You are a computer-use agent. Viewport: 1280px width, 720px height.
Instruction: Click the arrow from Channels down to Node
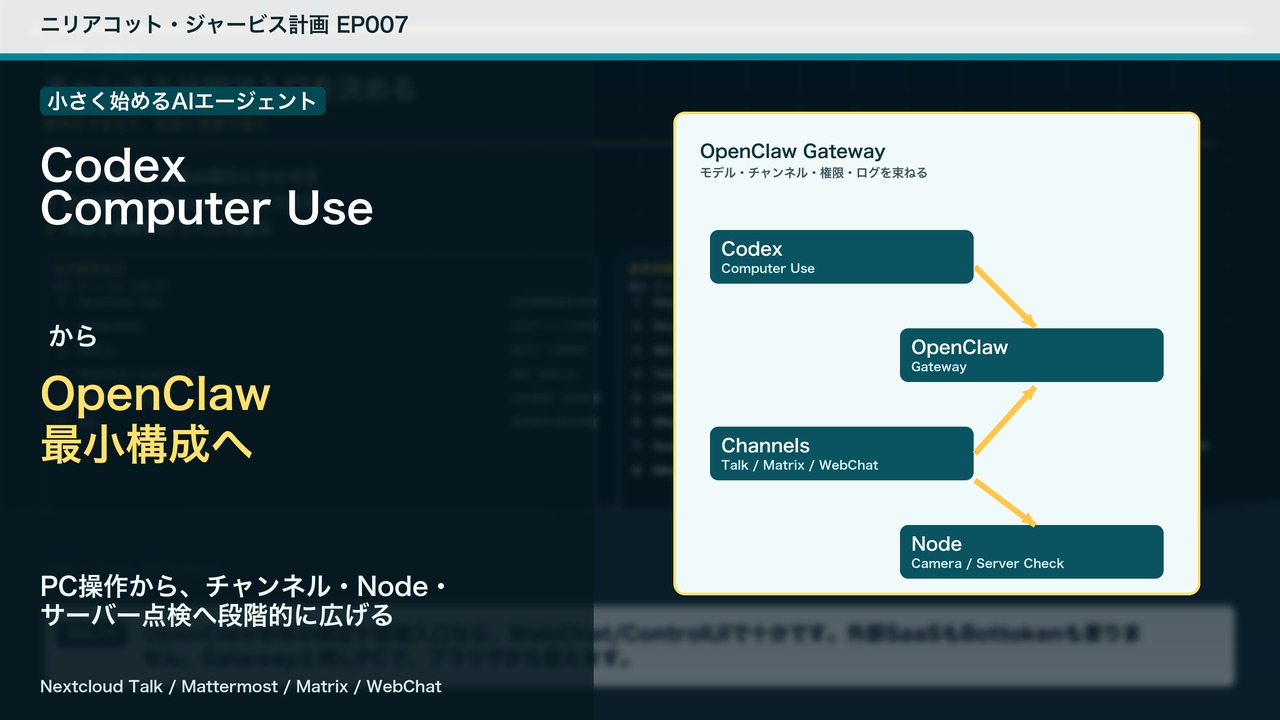pos(1005,502)
